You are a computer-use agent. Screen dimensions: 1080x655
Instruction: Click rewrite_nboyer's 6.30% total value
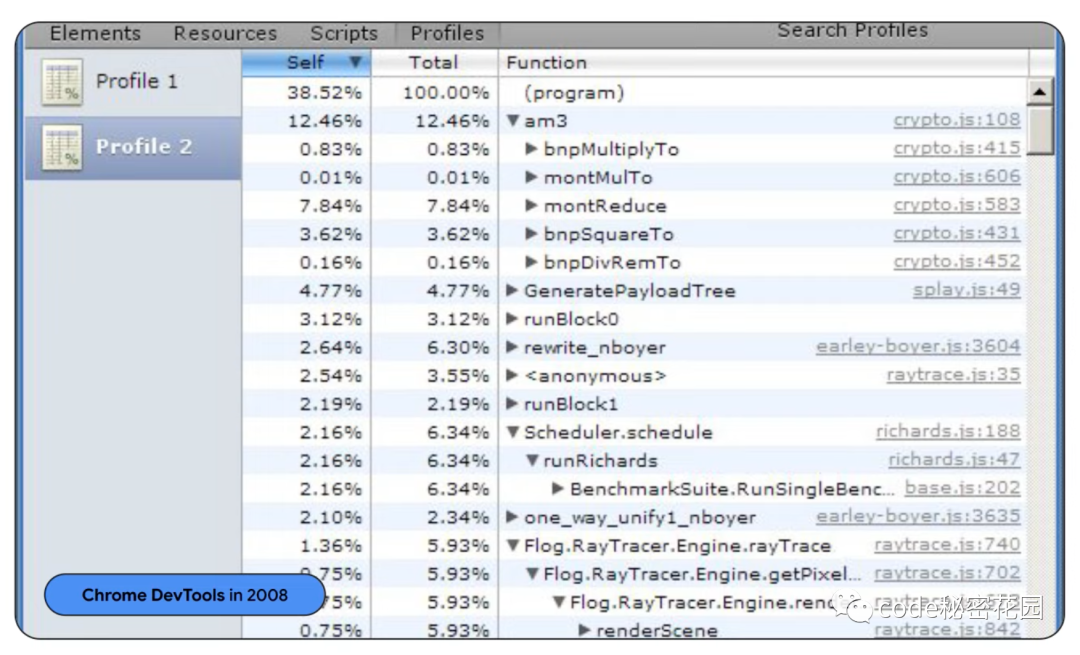458,348
